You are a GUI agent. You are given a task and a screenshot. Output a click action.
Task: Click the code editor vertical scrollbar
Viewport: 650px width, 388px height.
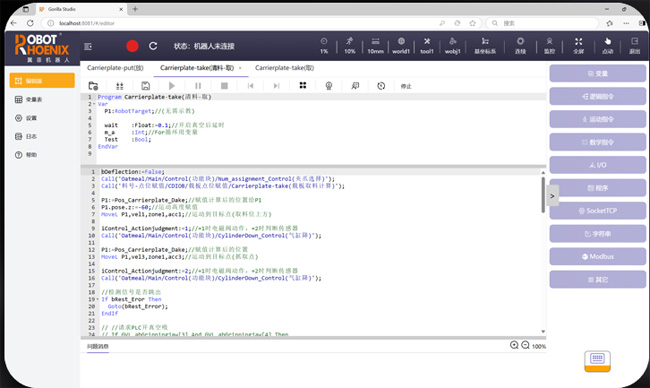click(543, 195)
